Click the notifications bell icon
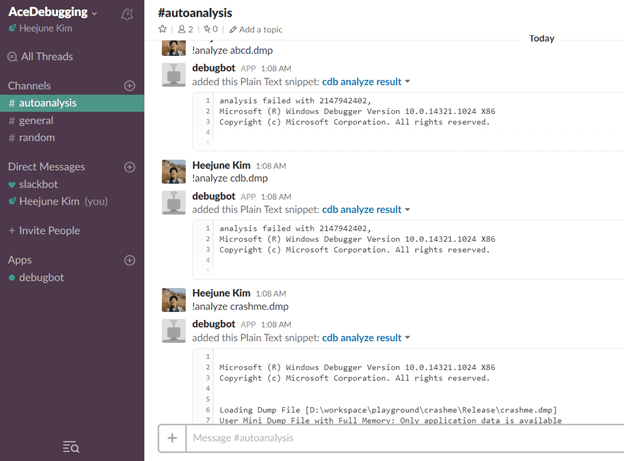 [x=126, y=14]
